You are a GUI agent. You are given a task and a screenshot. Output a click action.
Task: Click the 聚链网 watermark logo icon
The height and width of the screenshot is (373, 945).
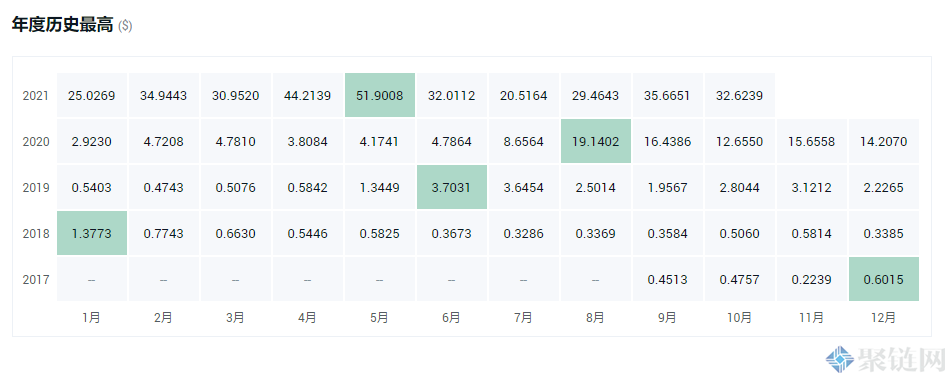840,360
